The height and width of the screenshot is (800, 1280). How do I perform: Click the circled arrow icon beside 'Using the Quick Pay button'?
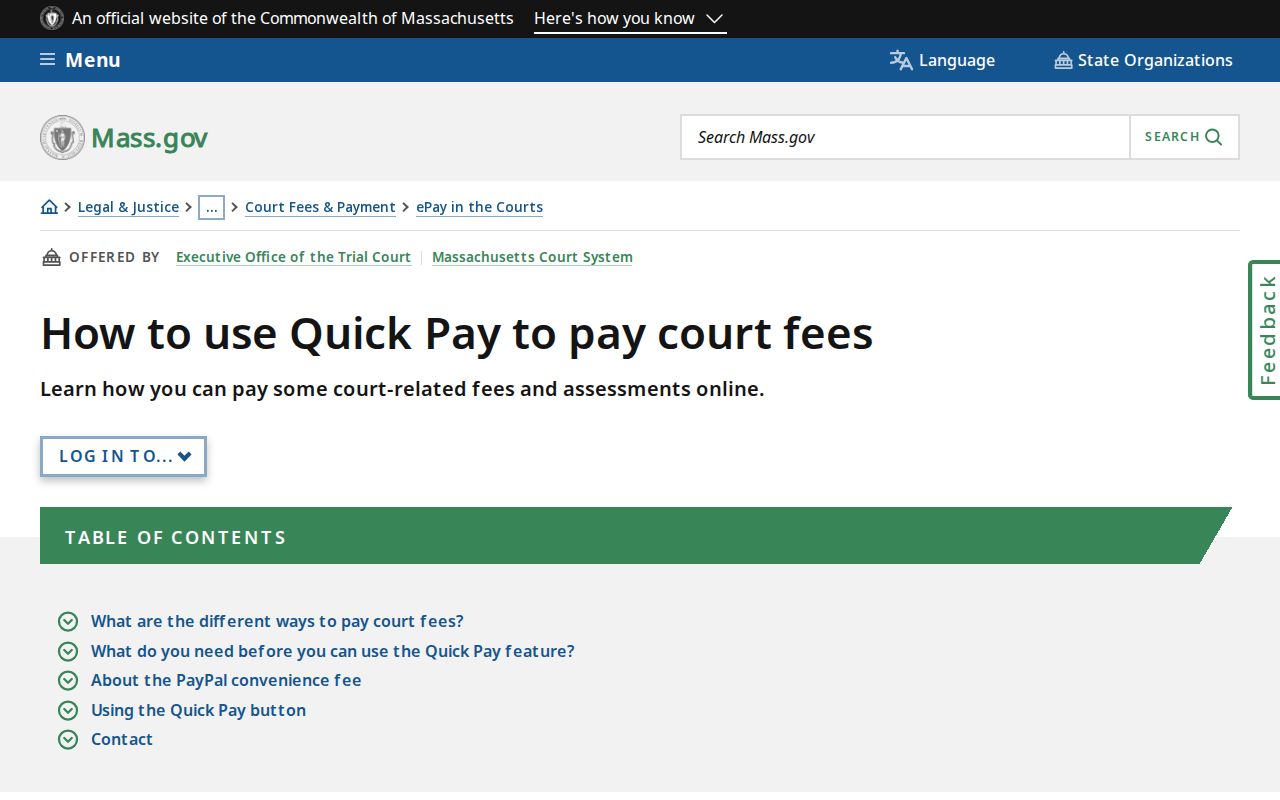coord(68,711)
